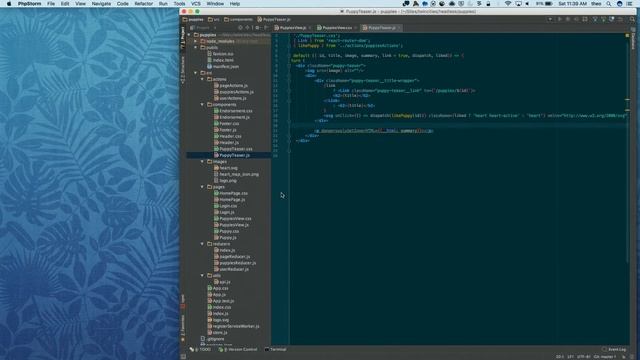640x360 pixels.
Task: Collapse the src folder
Action: [x=196, y=73]
